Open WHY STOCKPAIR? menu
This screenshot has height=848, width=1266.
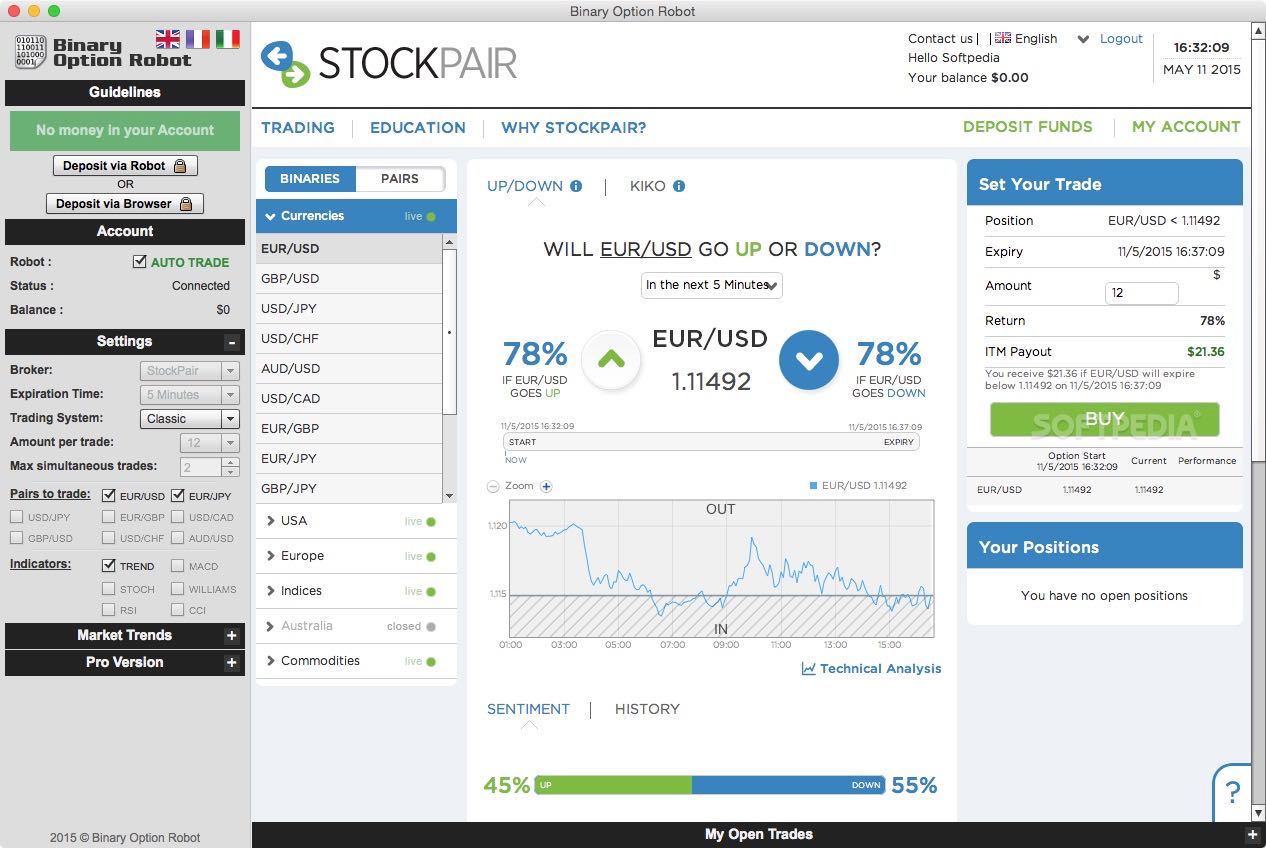(x=574, y=128)
